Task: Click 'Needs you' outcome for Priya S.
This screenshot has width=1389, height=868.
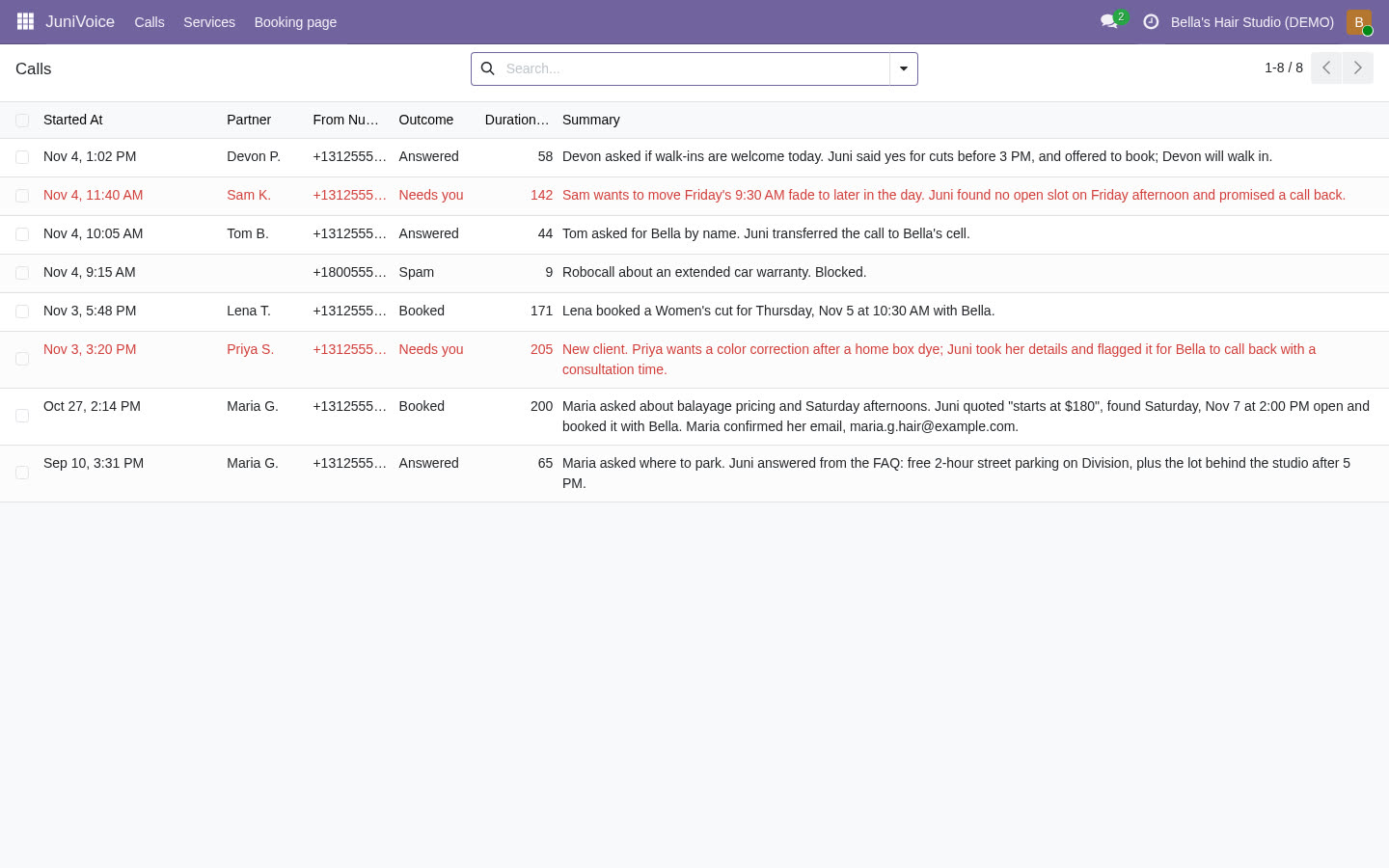Action: click(431, 349)
